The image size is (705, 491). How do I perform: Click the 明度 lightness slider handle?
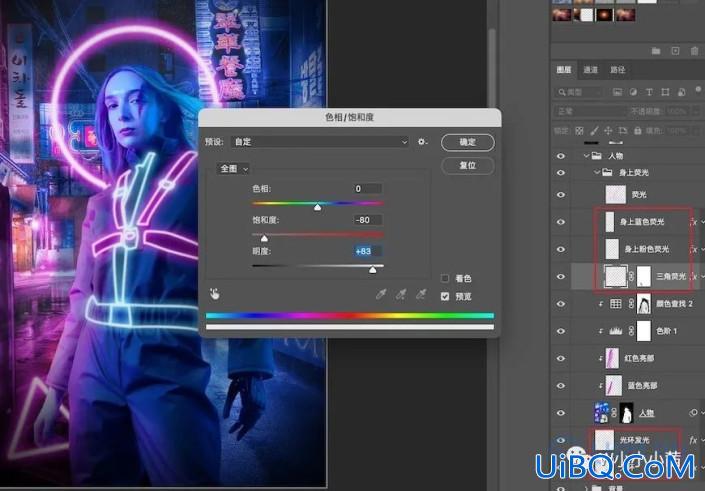click(372, 269)
